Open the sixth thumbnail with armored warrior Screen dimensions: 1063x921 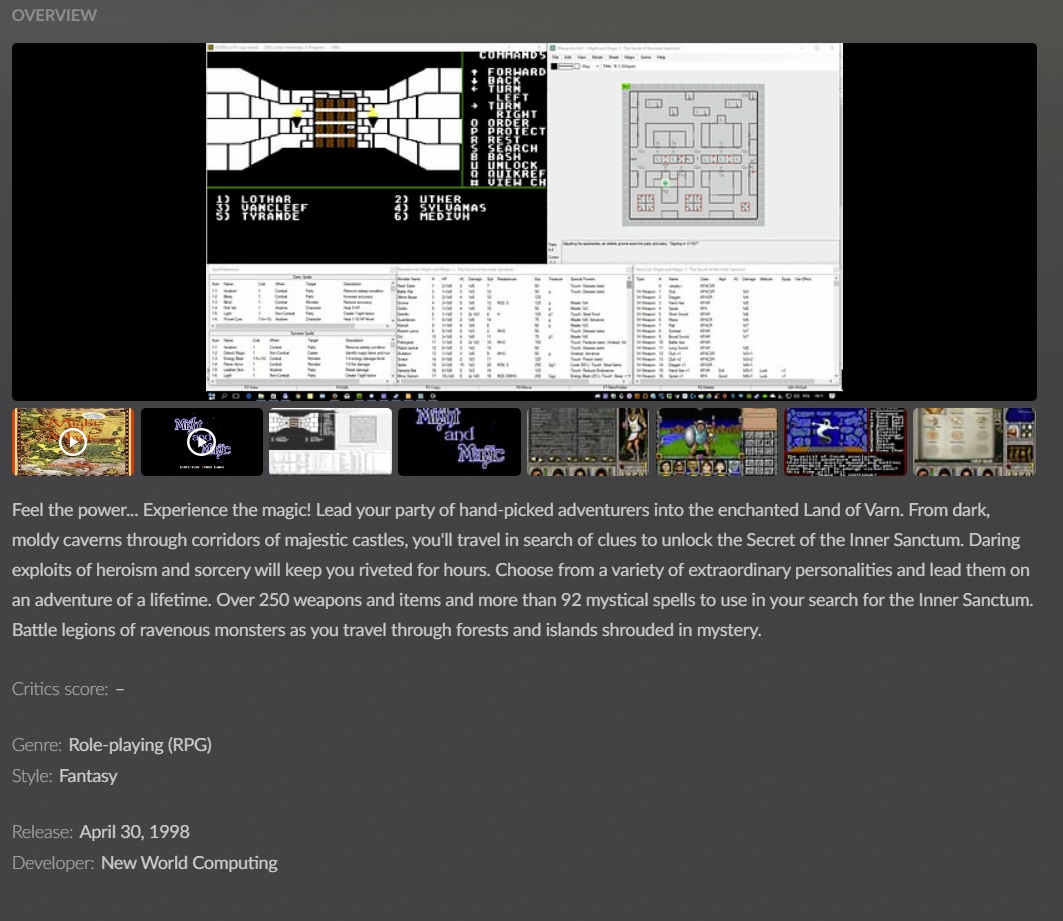[x=717, y=442]
